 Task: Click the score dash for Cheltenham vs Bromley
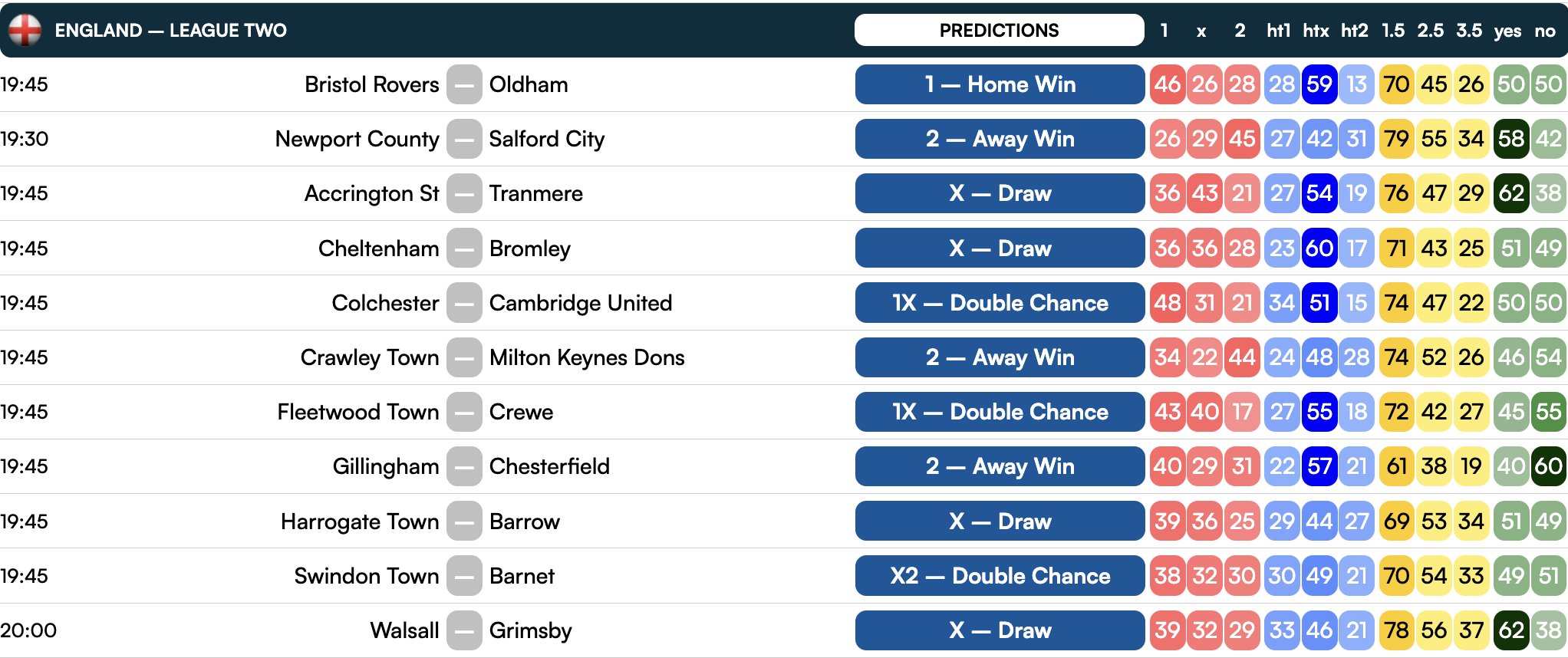464,248
